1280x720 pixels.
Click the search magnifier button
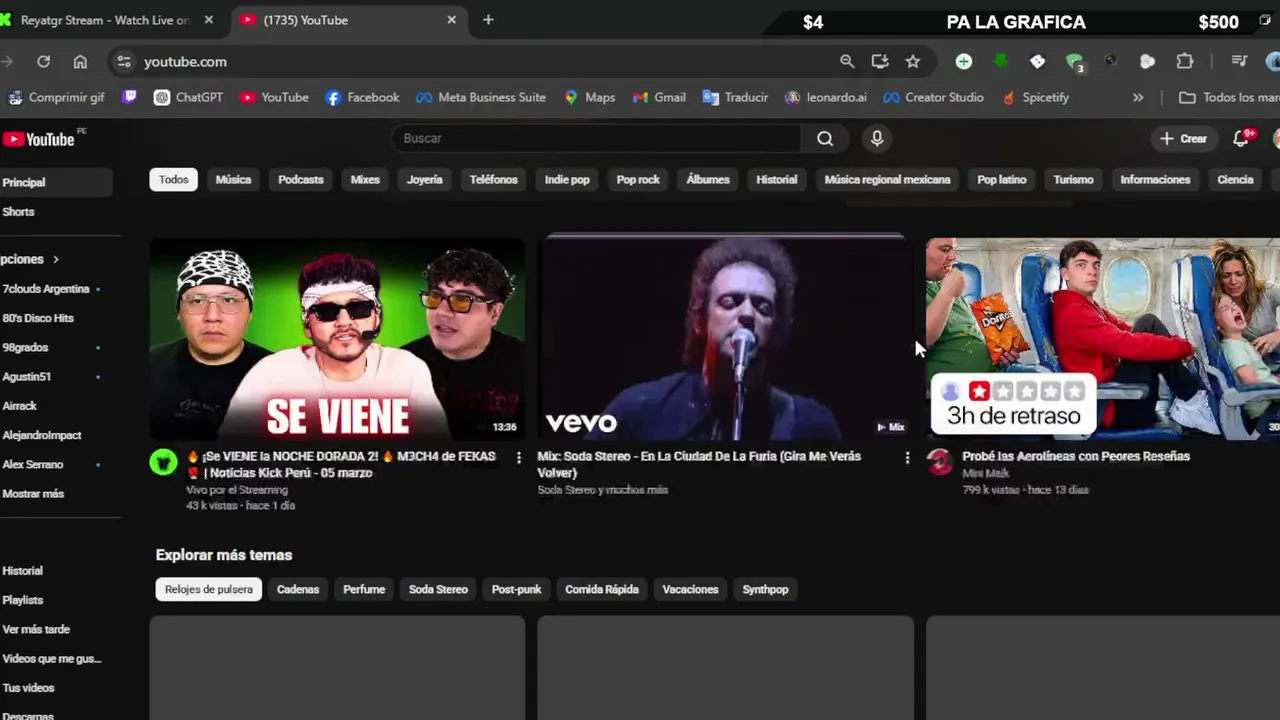tap(825, 139)
